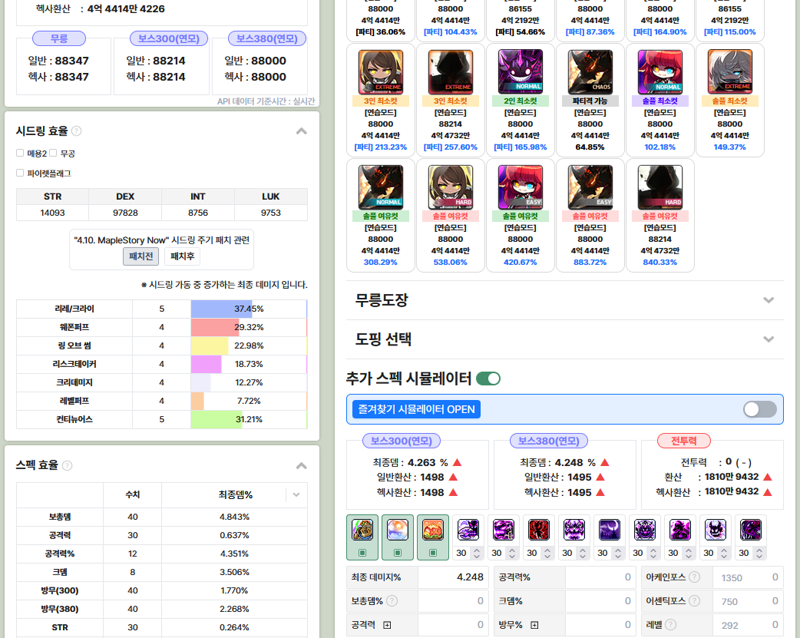Select the hooded Extreme boss card 257.60%
The height and width of the screenshot is (638, 800).
(451, 100)
